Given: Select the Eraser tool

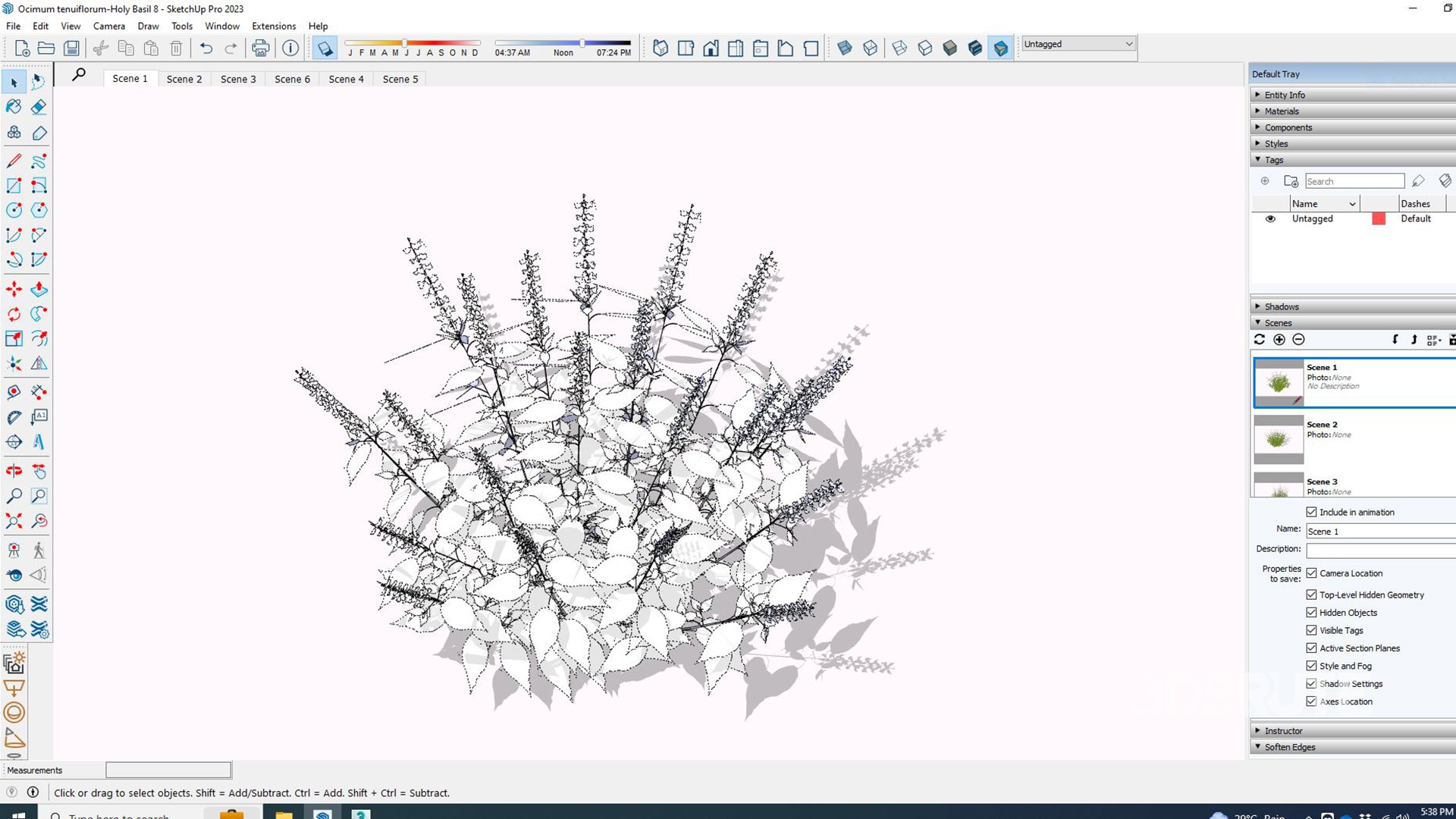Looking at the screenshot, I should 39,107.
